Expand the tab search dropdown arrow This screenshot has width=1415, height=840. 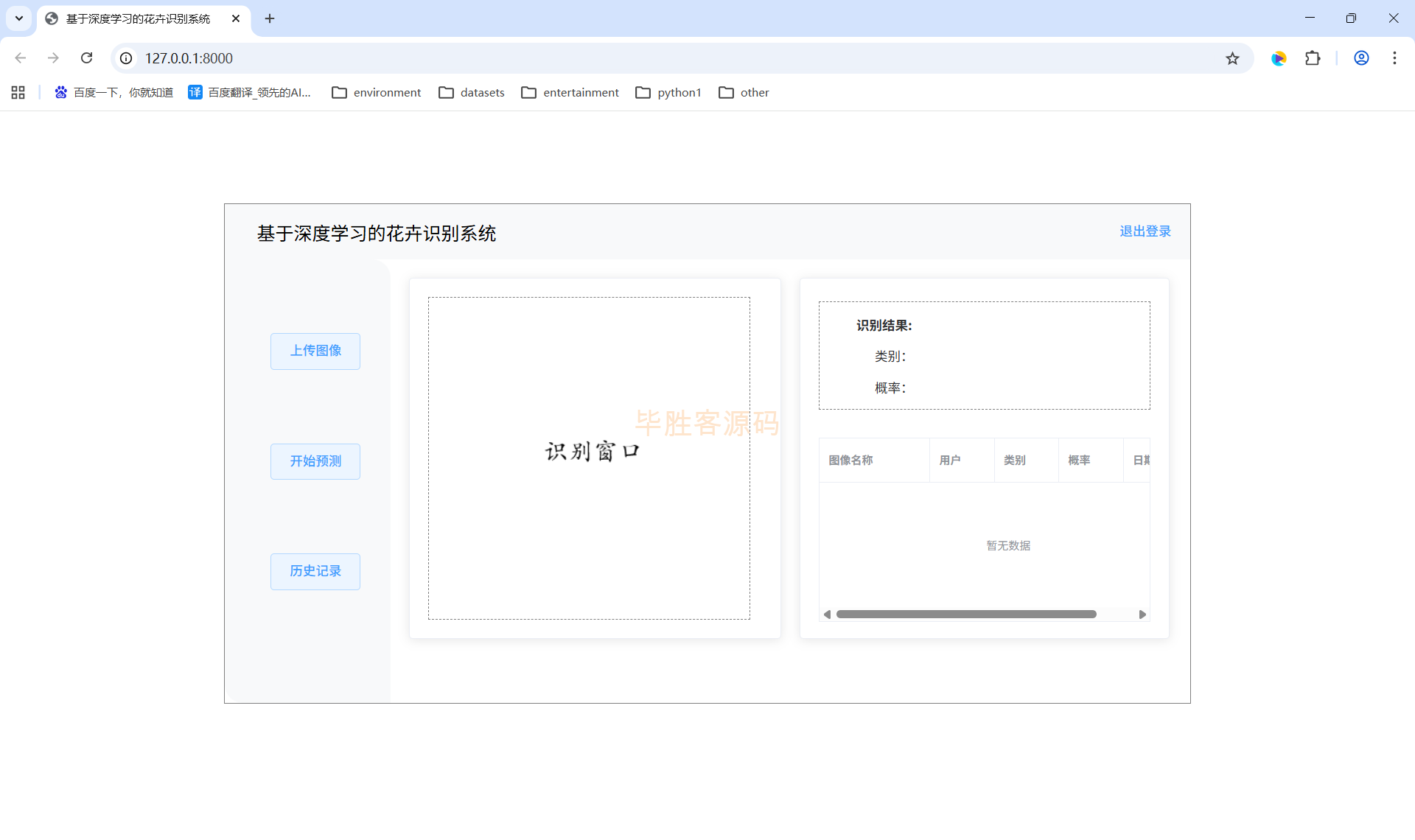coord(19,18)
